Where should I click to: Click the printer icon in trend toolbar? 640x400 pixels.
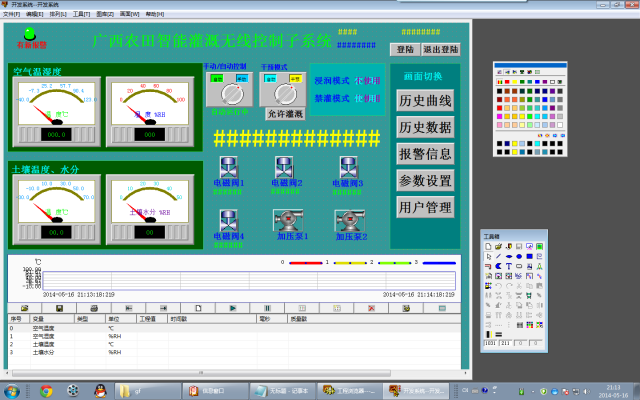click(x=94, y=308)
